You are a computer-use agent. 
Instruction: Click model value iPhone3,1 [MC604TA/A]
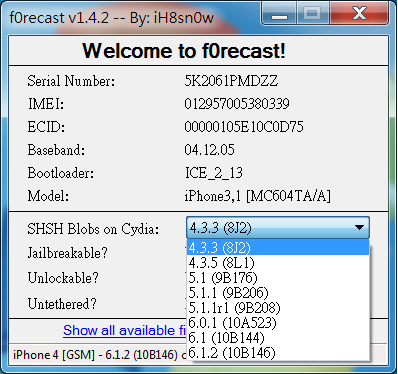(x=257, y=196)
